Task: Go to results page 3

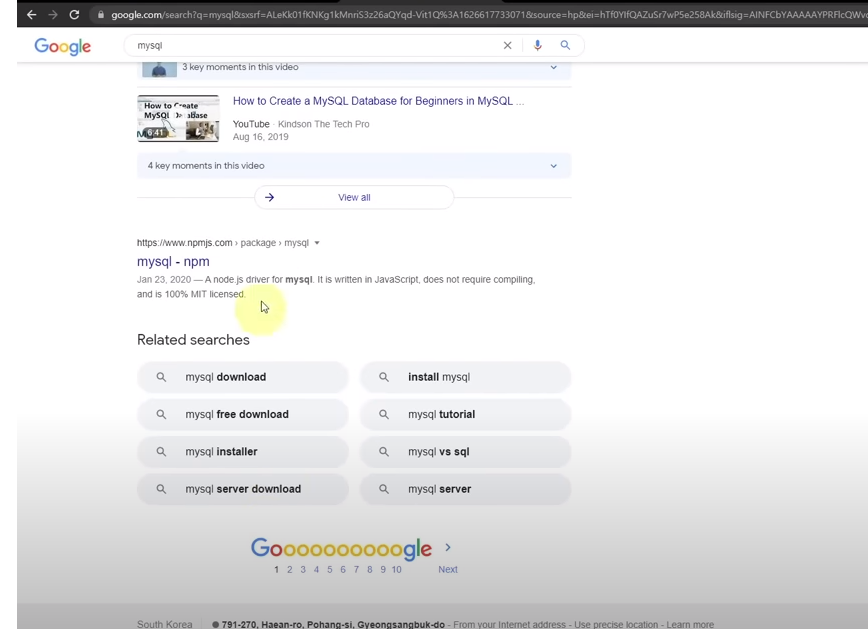Action: pos(303,569)
